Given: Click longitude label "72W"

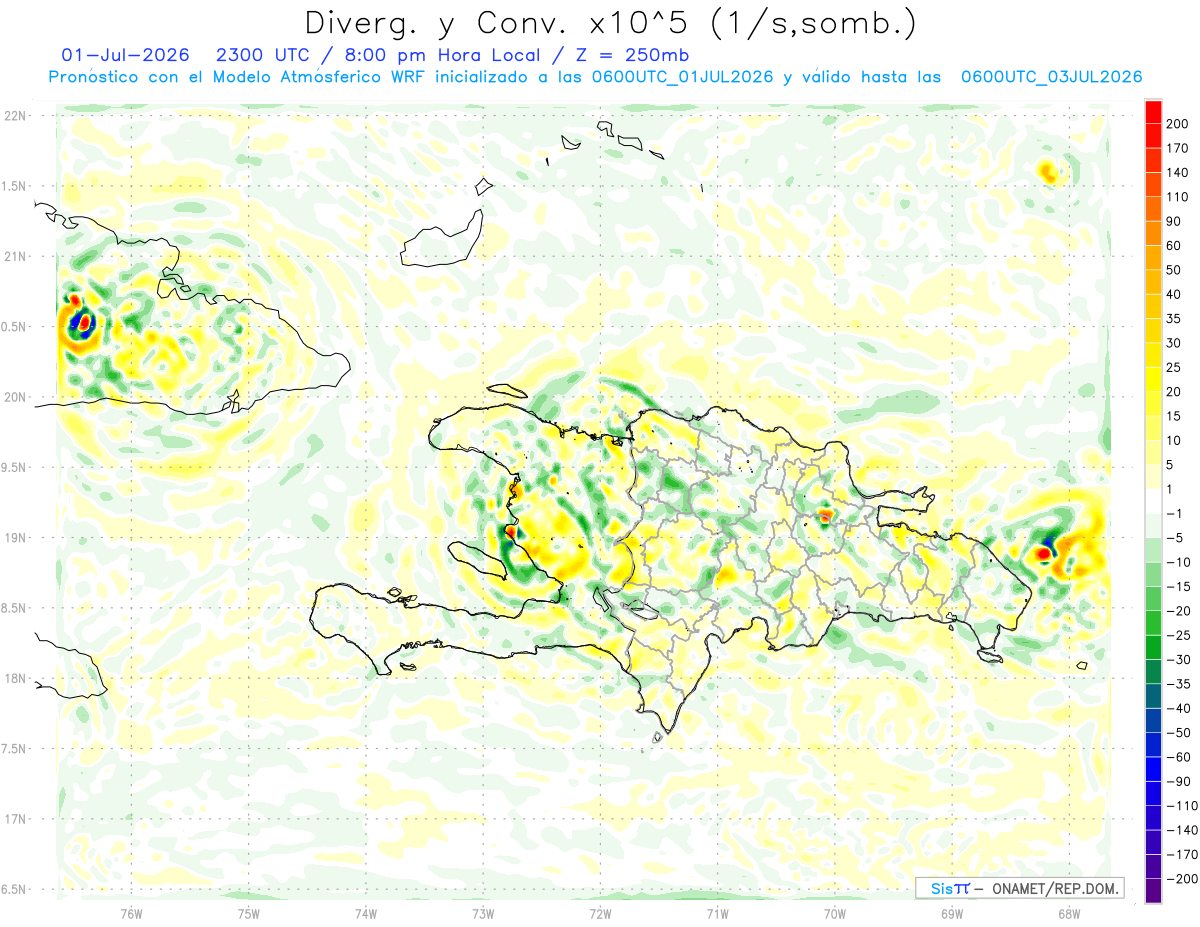Looking at the screenshot, I should point(600,914).
